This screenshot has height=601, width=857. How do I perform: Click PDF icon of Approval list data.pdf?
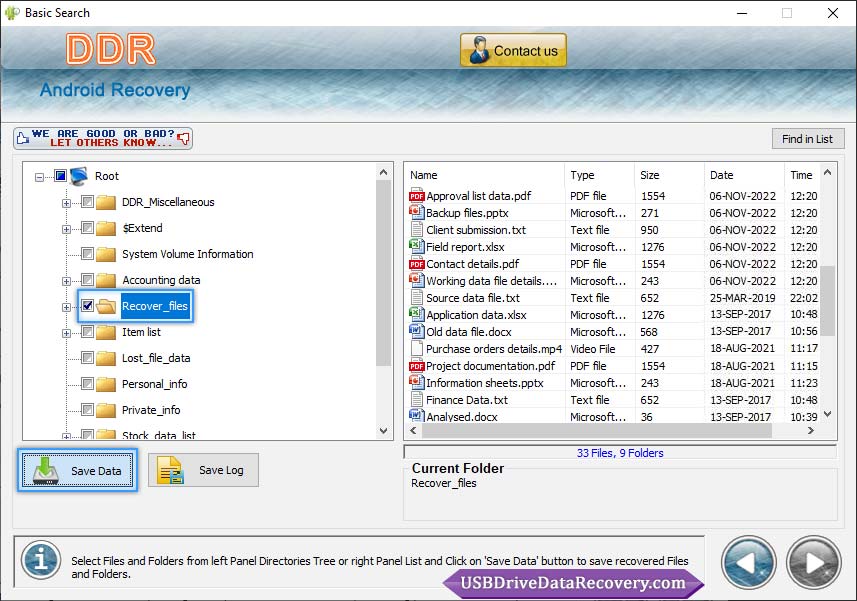coord(416,196)
